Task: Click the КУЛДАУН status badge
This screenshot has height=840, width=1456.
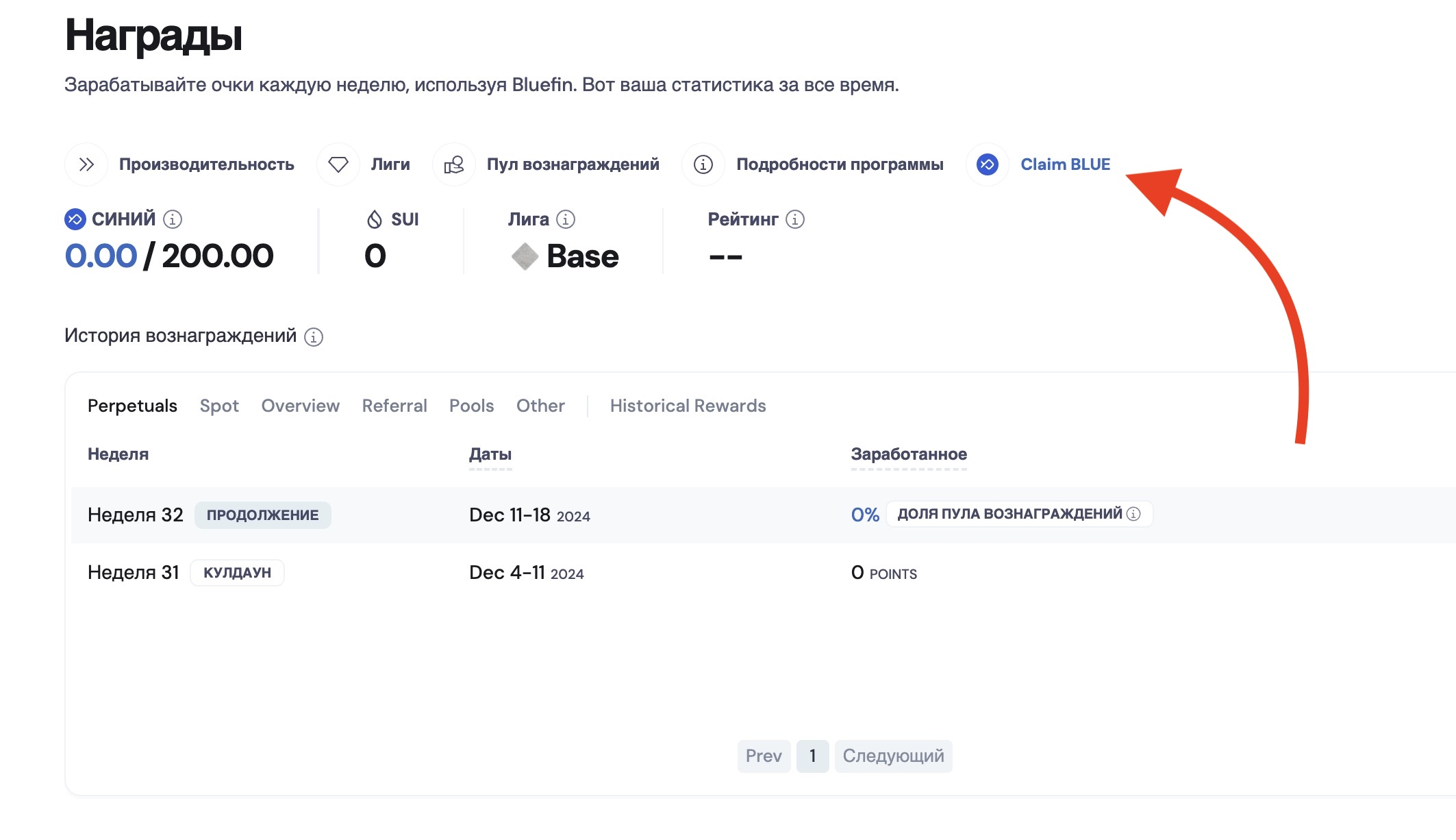Action: 237,573
